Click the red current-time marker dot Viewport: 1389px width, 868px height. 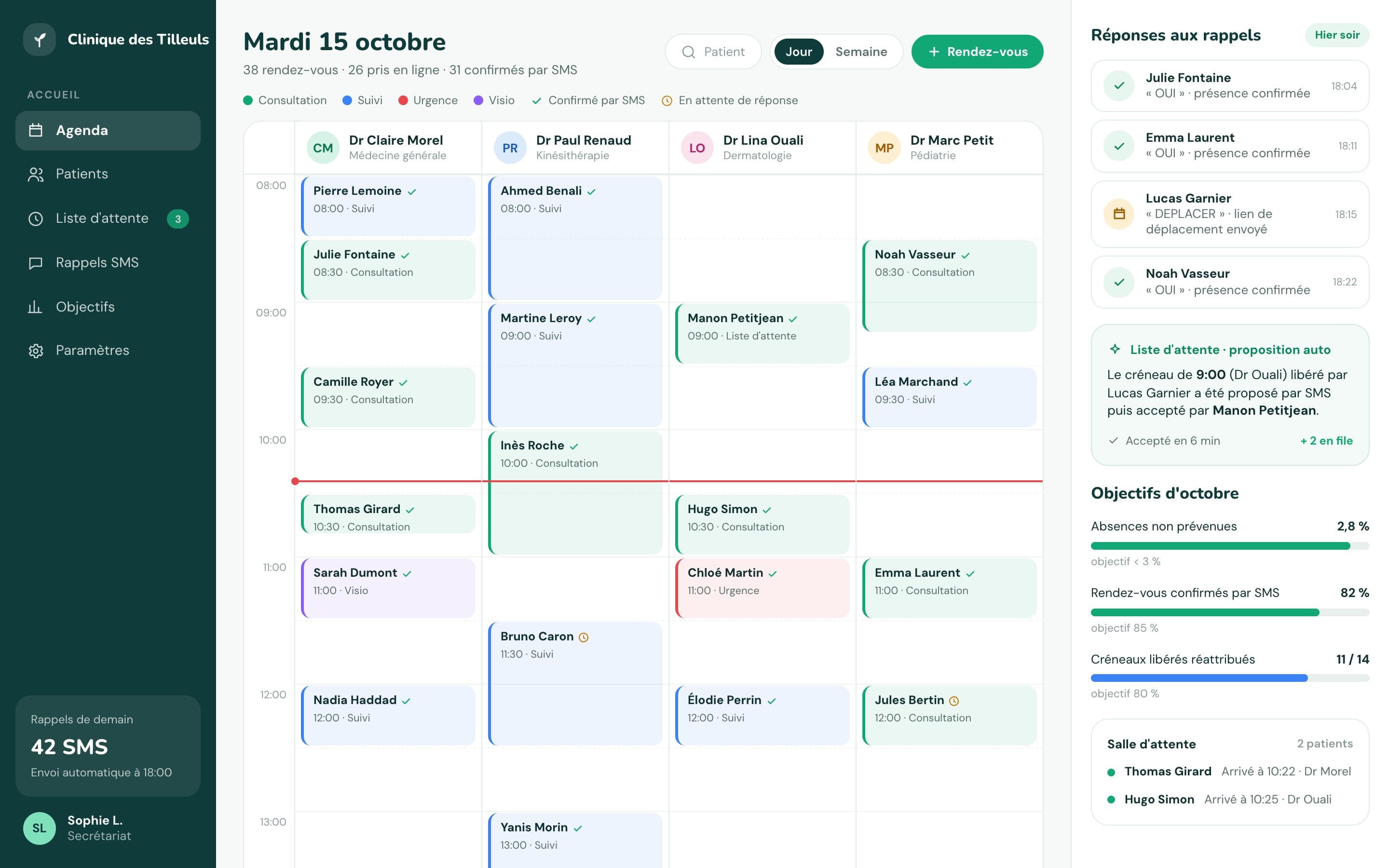(295, 481)
